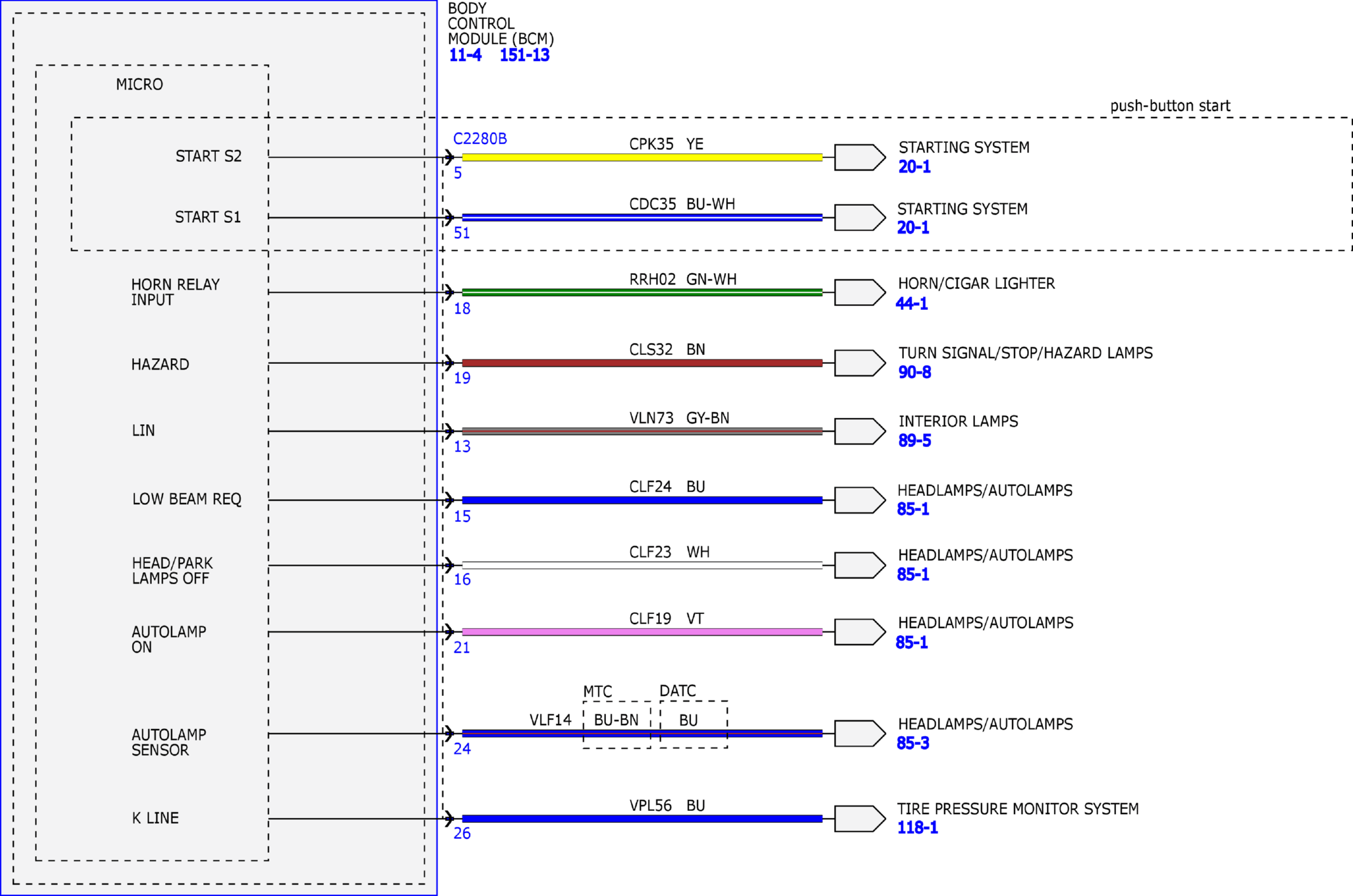Select the white CLF23 wire line
Screen dimensions: 1353x896
[x=642, y=565]
